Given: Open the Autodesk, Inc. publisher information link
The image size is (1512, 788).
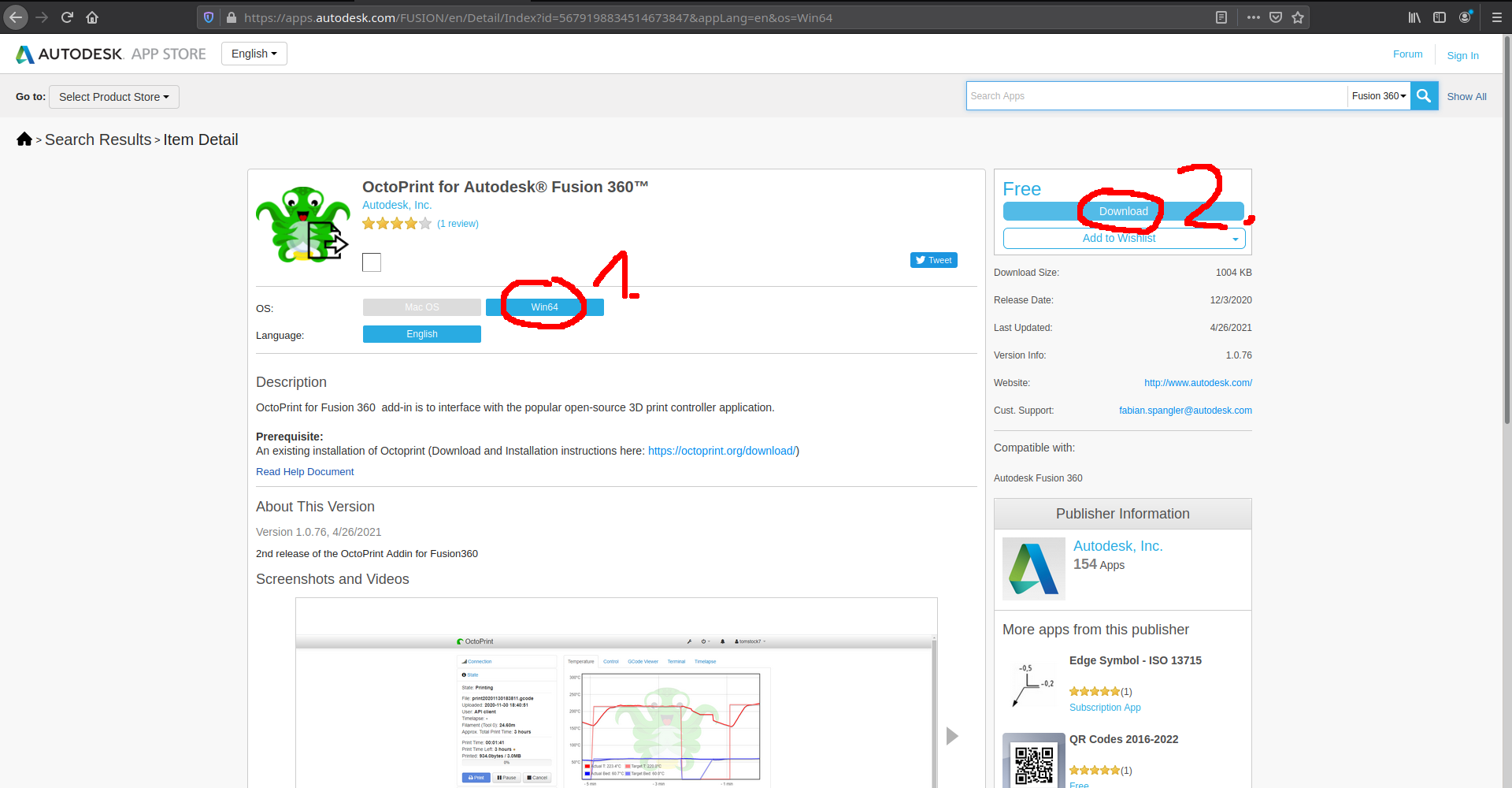Looking at the screenshot, I should [x=1117, y=546].
